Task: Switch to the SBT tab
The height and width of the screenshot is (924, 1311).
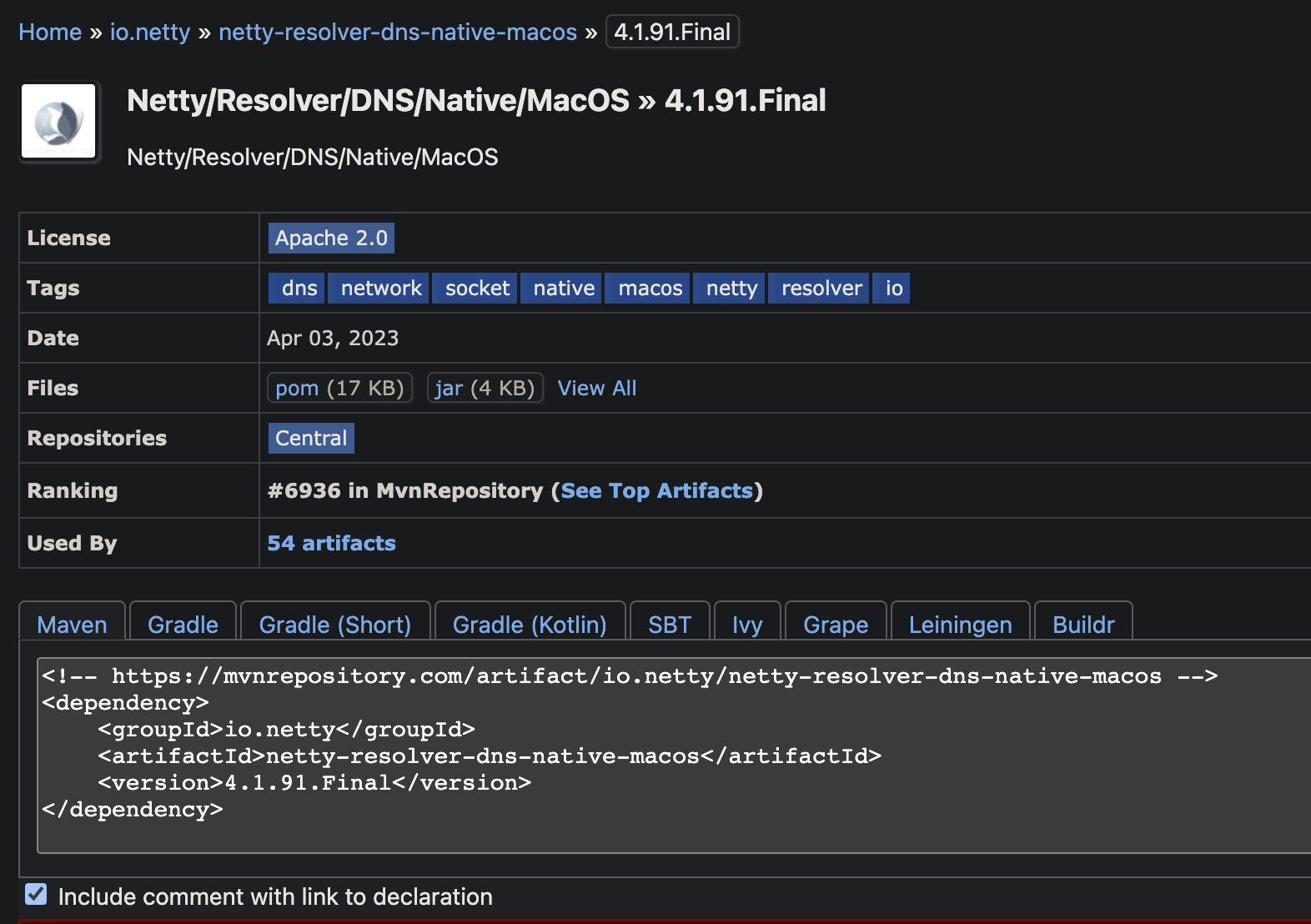Action: [x=670, y=621]
